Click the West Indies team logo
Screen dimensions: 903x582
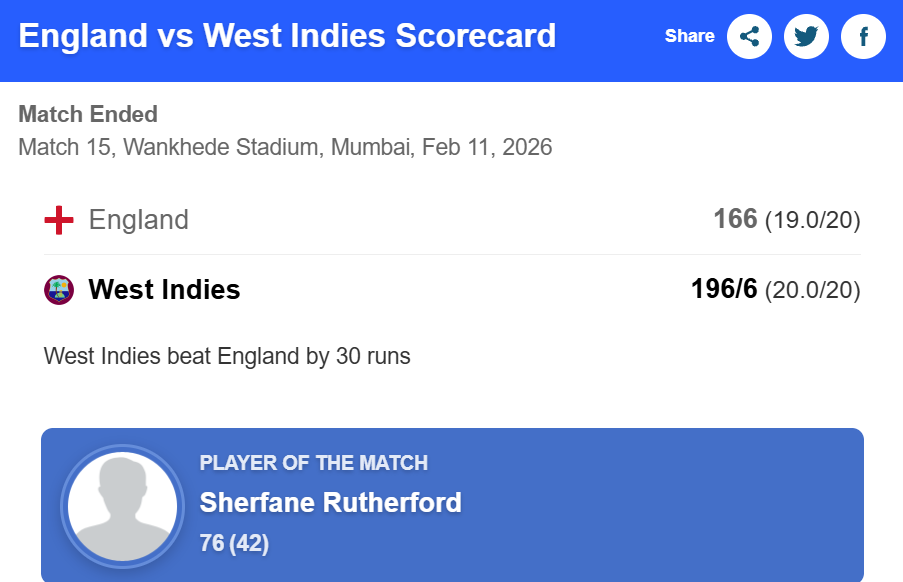[59, 290]
